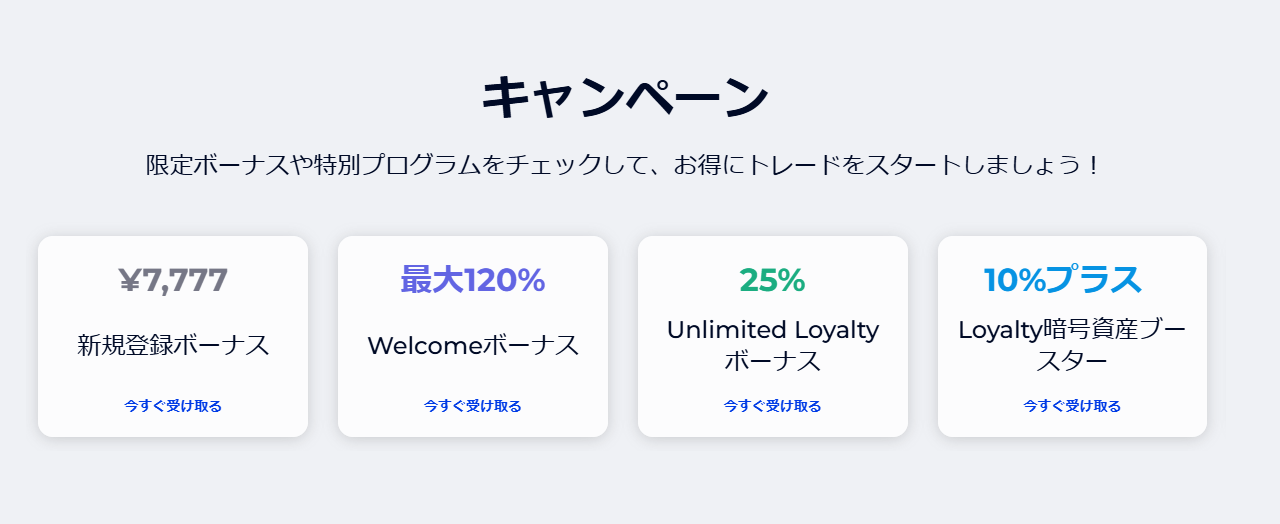Click the 特別プログラム phrase in subtitle
The width and height of the screenshot is (1280, 524).
pyautogui.click(x=395, y=165)
